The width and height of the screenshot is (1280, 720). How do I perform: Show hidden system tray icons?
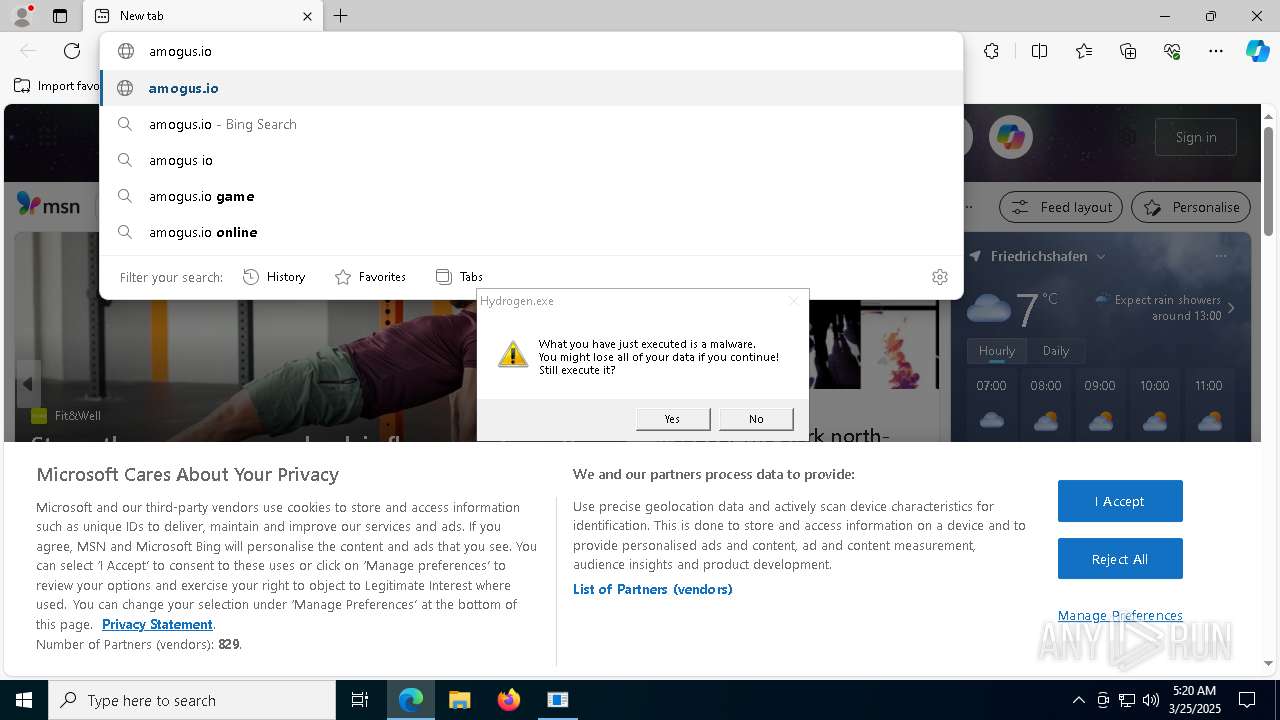[x=1078, y=700]
